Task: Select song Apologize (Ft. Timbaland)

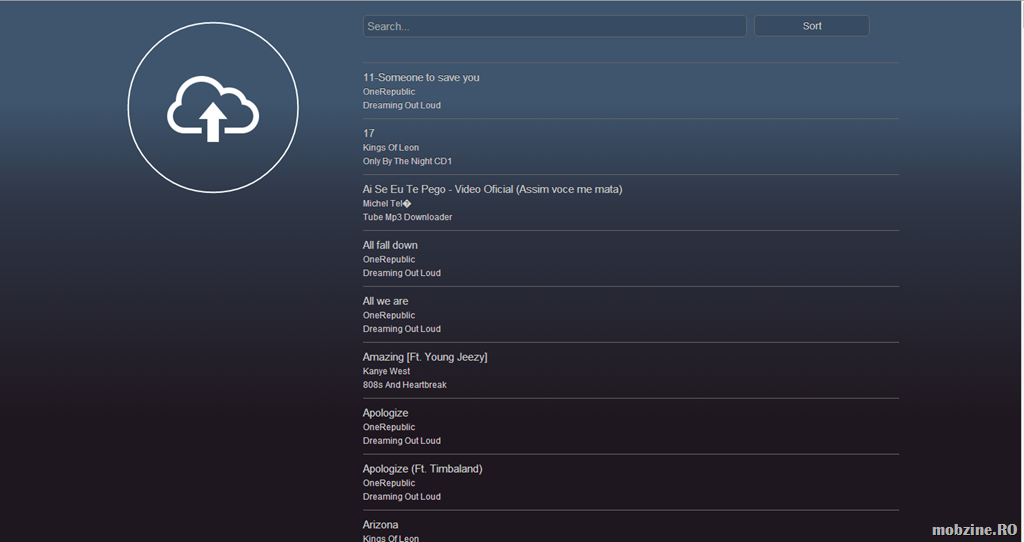Action: pos(423,469)
